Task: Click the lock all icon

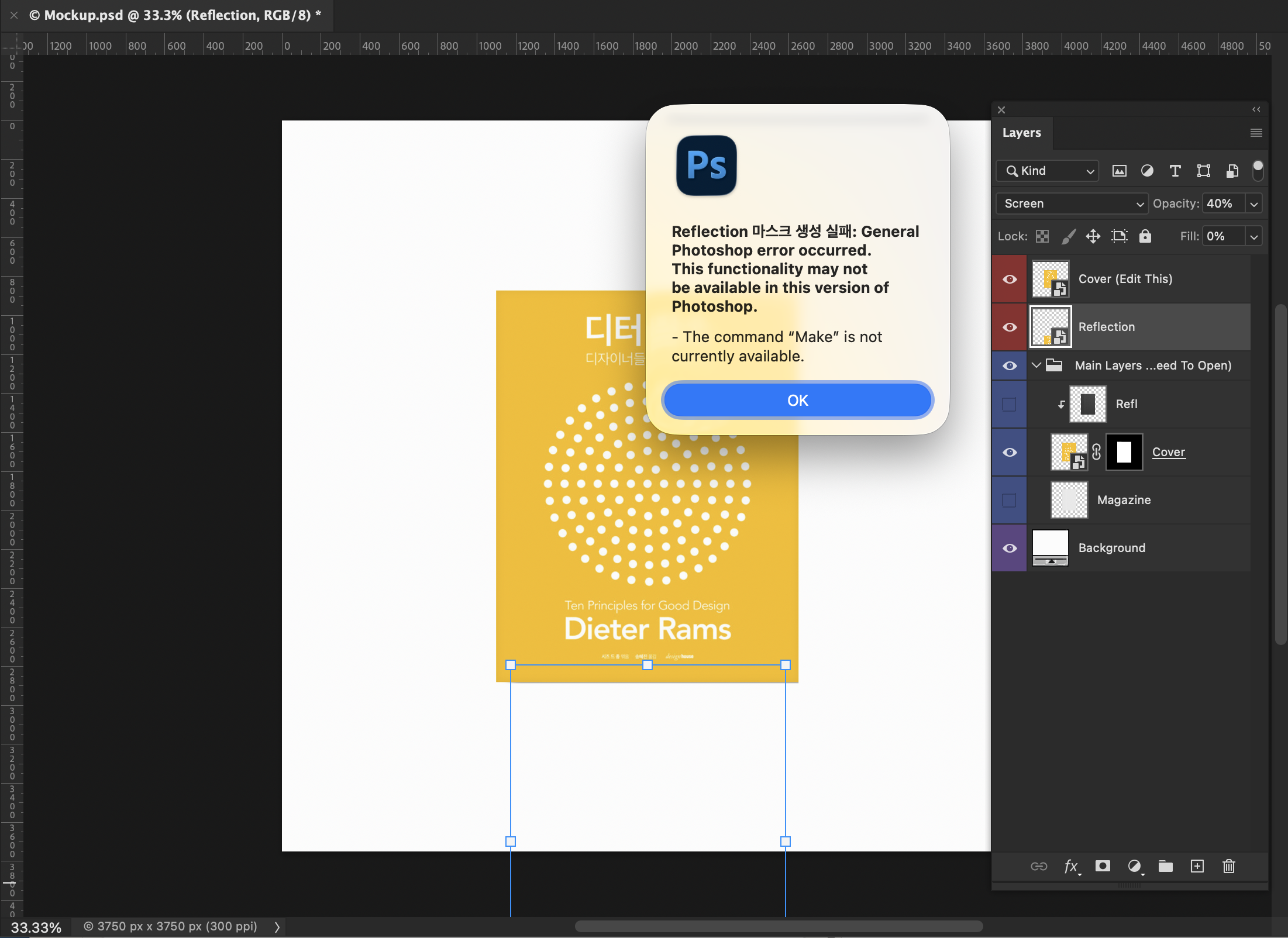Action: (x=1145, y=236)
